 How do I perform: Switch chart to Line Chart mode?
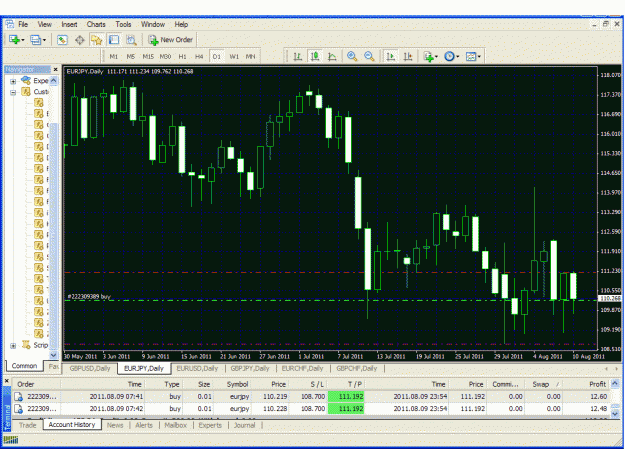(332, 57)
